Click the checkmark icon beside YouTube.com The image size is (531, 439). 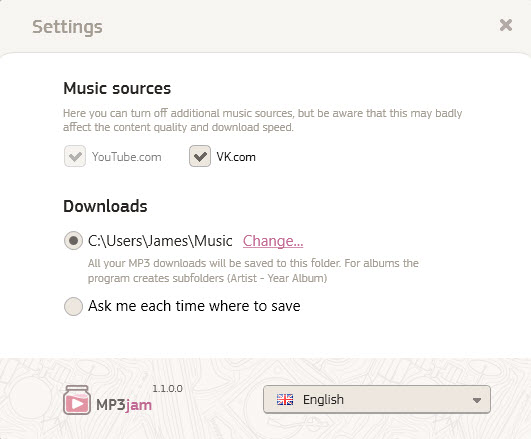tap(75, 156)
